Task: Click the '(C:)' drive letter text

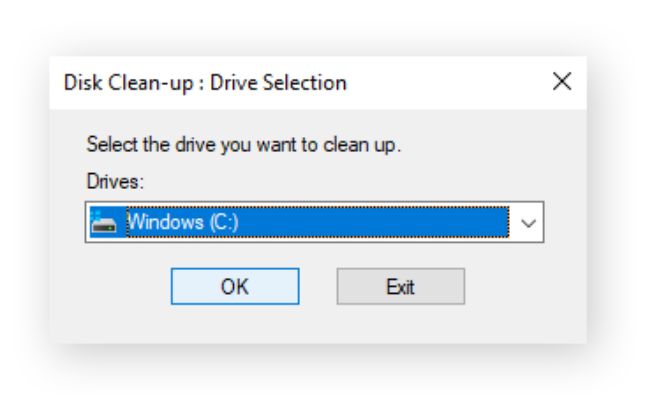Action: click(x=224, y=223)
